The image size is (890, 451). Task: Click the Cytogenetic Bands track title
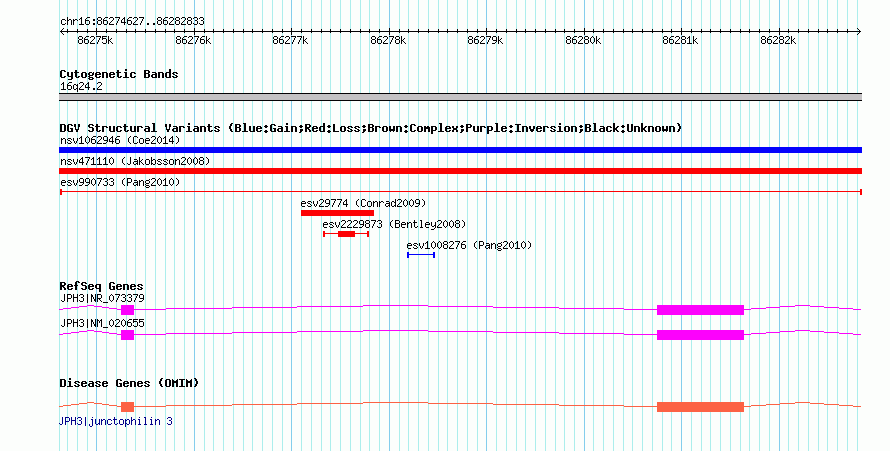click(119, 74)
